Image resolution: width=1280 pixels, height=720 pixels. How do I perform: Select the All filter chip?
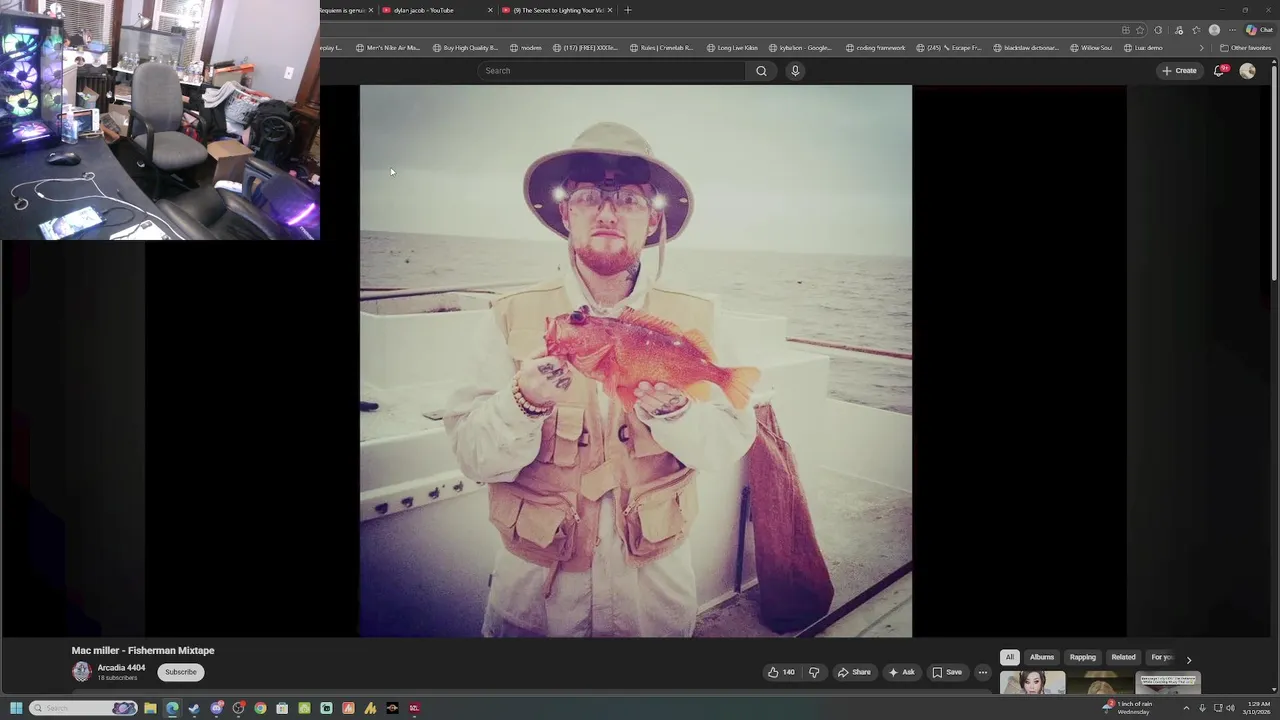[x=1010, y=657]
